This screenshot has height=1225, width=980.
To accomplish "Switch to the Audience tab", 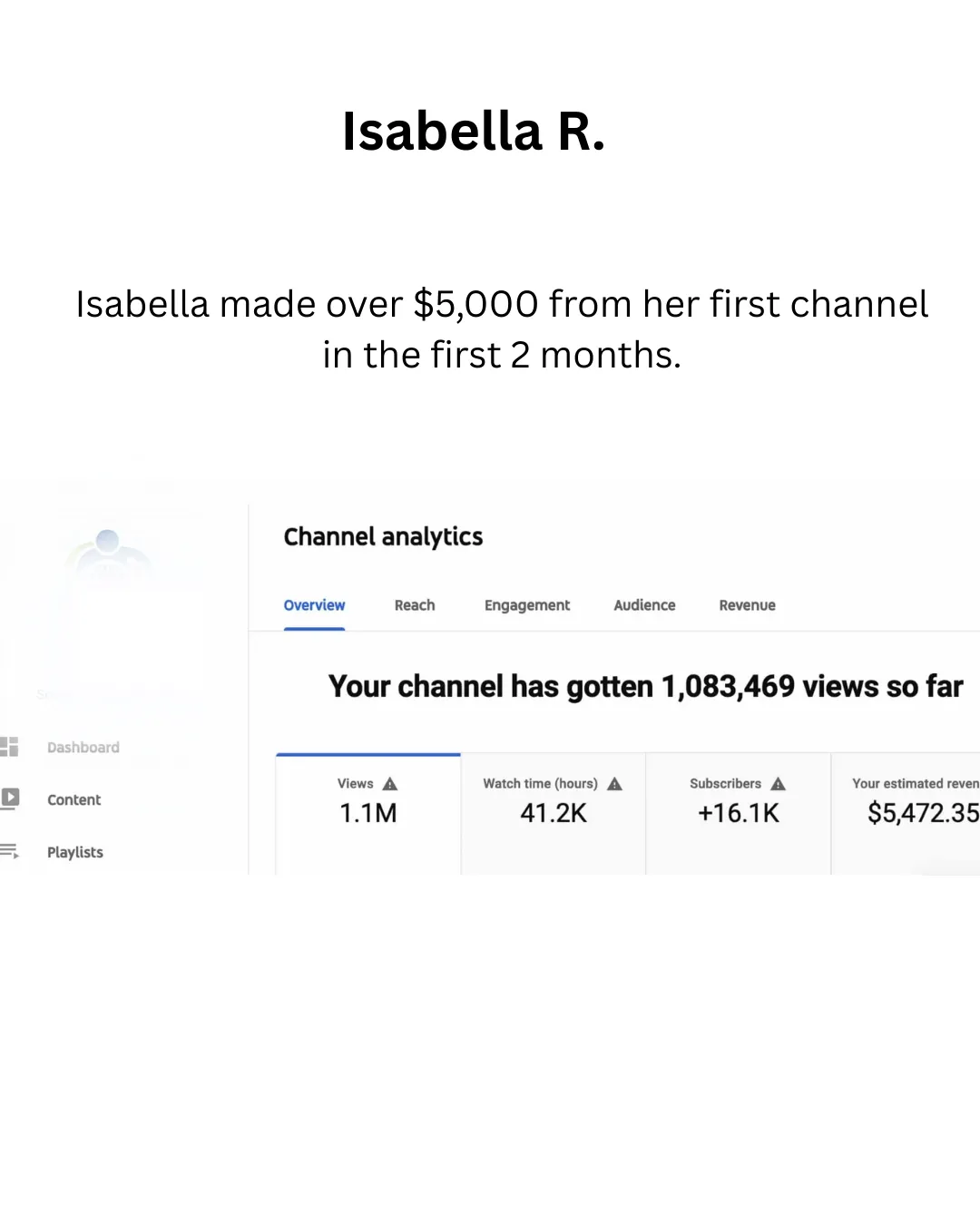I will click(644, 605).
